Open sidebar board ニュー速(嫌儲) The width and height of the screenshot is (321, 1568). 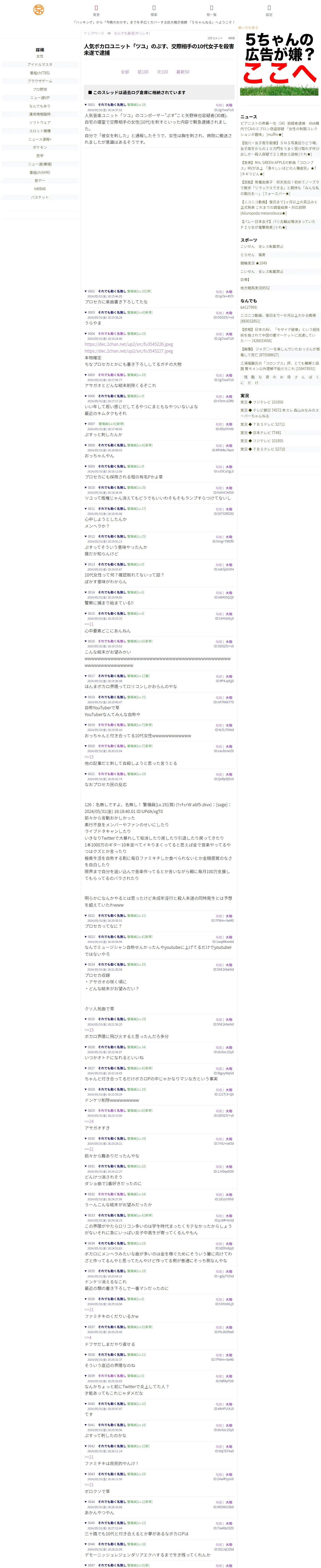[39, 164]
